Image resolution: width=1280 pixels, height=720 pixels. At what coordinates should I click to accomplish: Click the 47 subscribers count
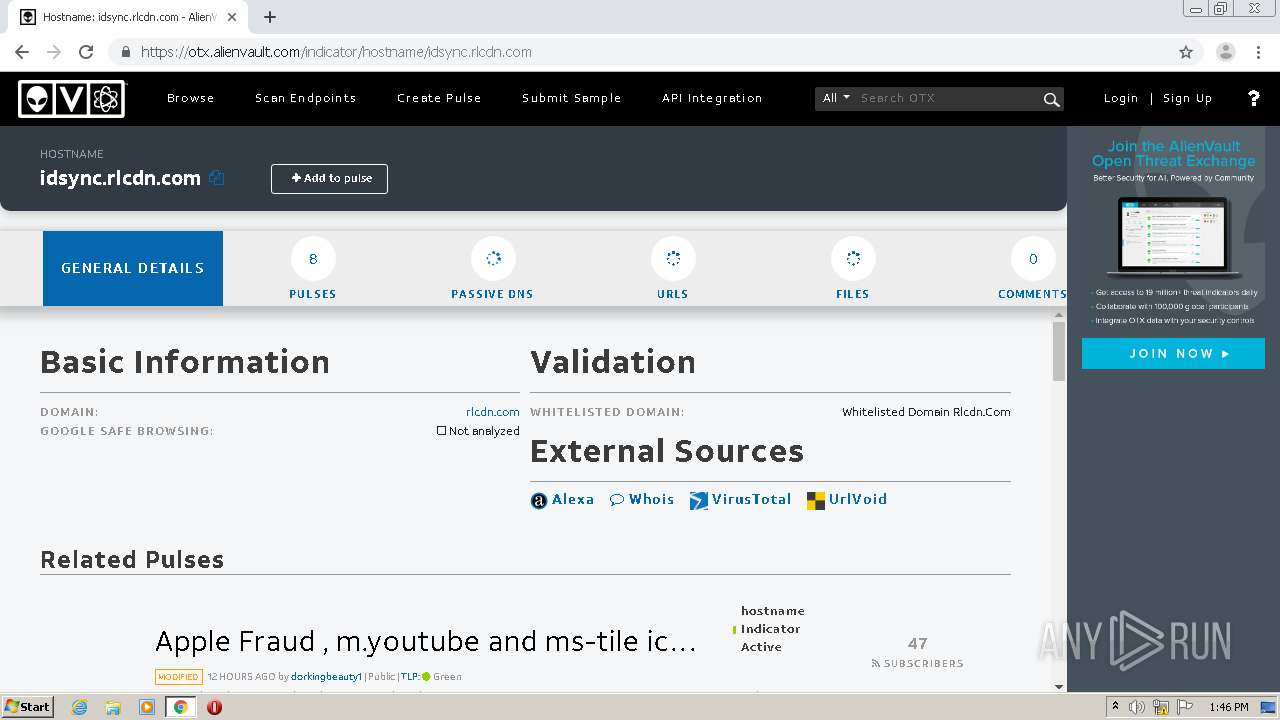[x=917, y=644]
